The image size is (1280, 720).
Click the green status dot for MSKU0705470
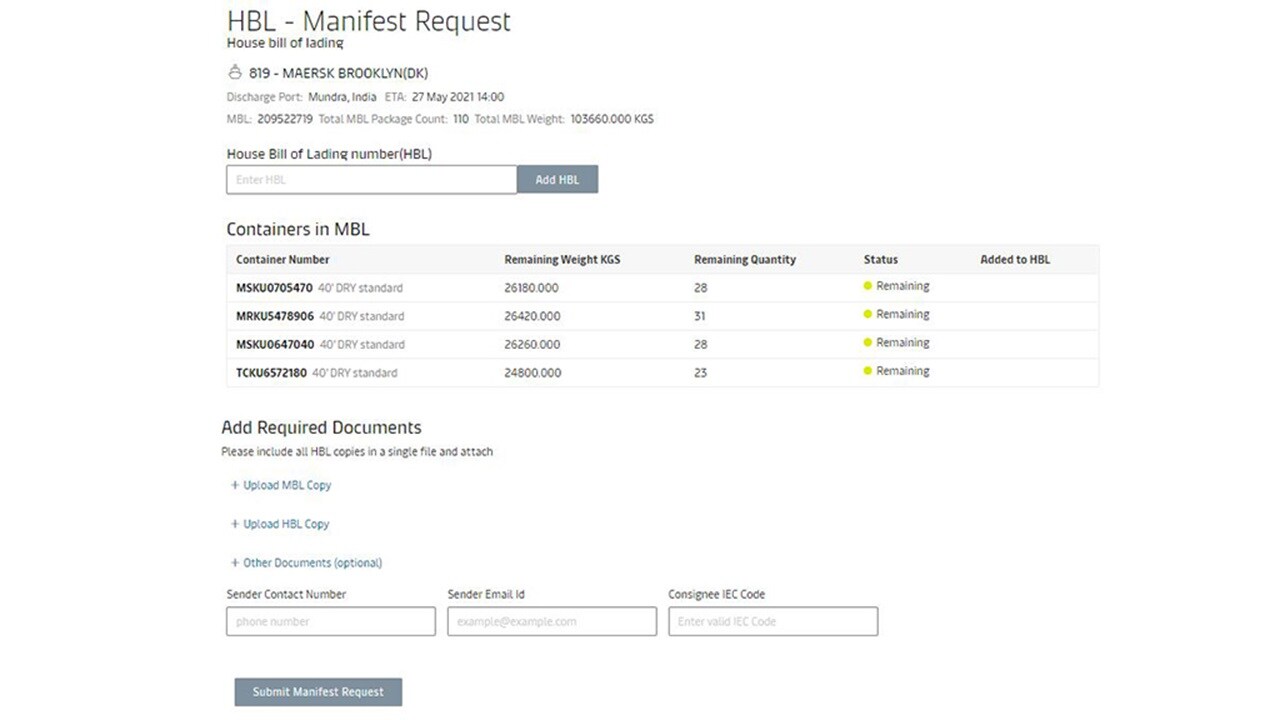coord(866,286)
